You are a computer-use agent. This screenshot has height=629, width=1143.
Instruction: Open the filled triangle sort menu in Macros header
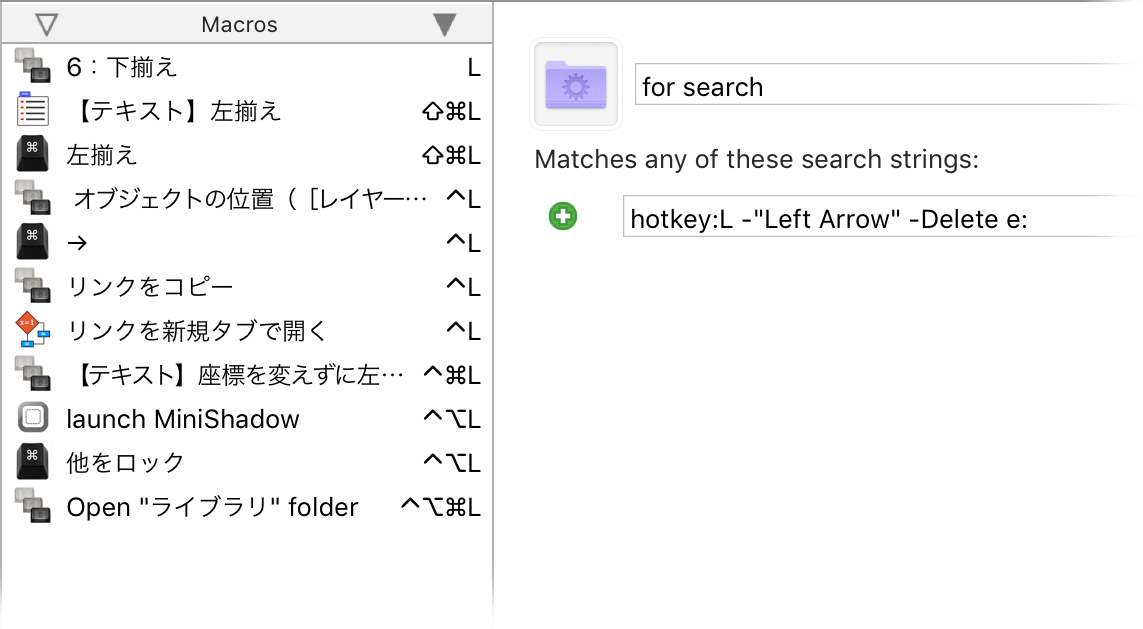coord(445,25)
